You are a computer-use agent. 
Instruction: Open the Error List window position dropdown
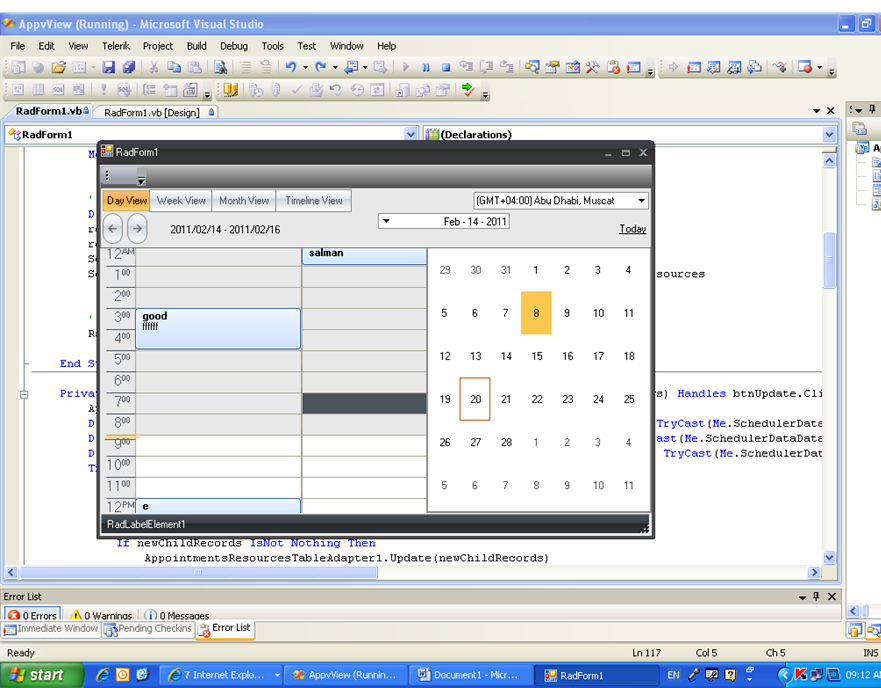pos(802,597)
